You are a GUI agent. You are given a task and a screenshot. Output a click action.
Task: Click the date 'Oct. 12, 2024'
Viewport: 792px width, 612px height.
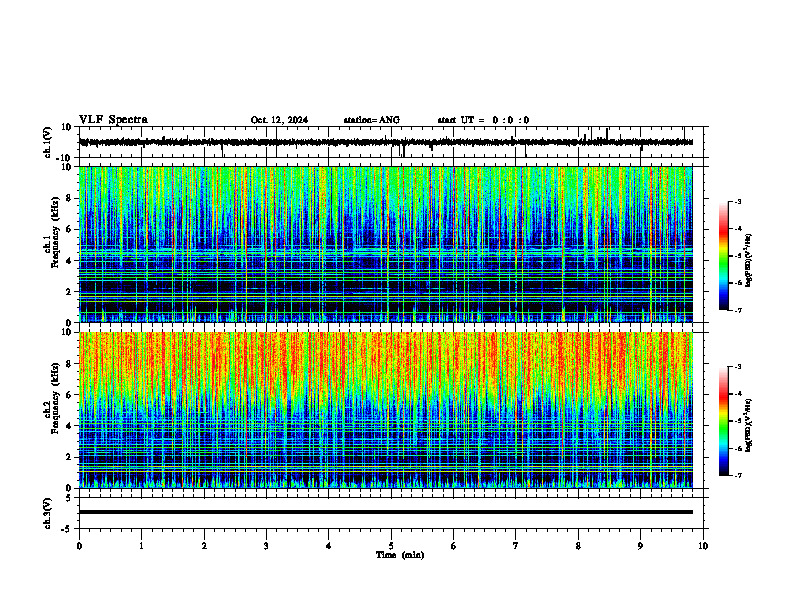[x=279, y=120]
